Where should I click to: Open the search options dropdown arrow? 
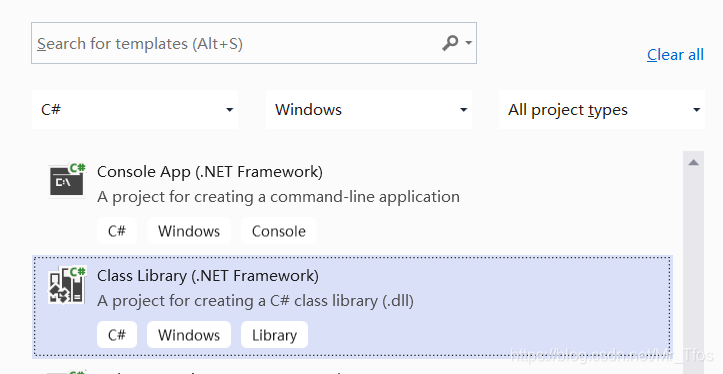pos(468,43)
